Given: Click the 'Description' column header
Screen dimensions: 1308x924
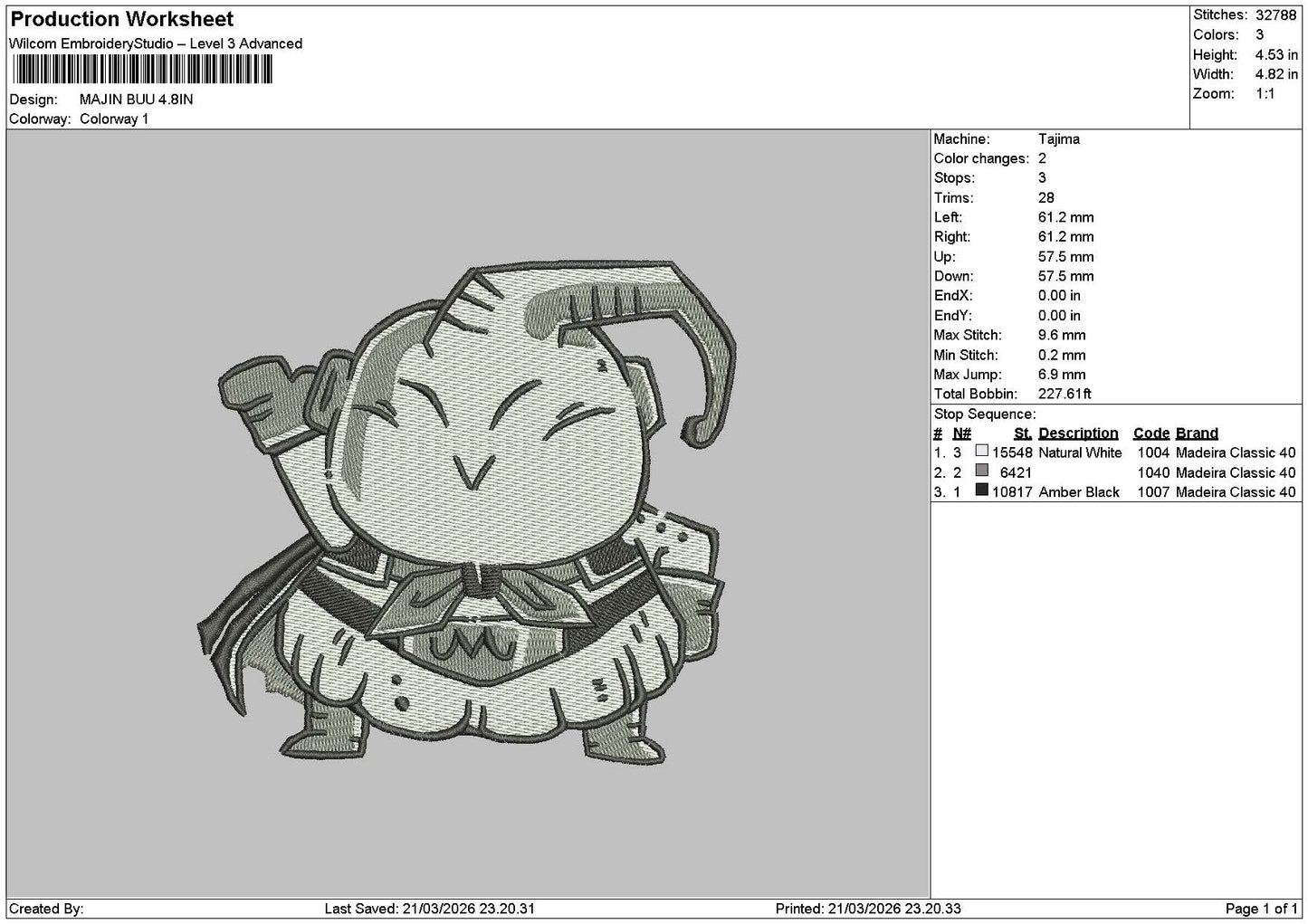Looking at the screenshot, I should coord(1078,433).
